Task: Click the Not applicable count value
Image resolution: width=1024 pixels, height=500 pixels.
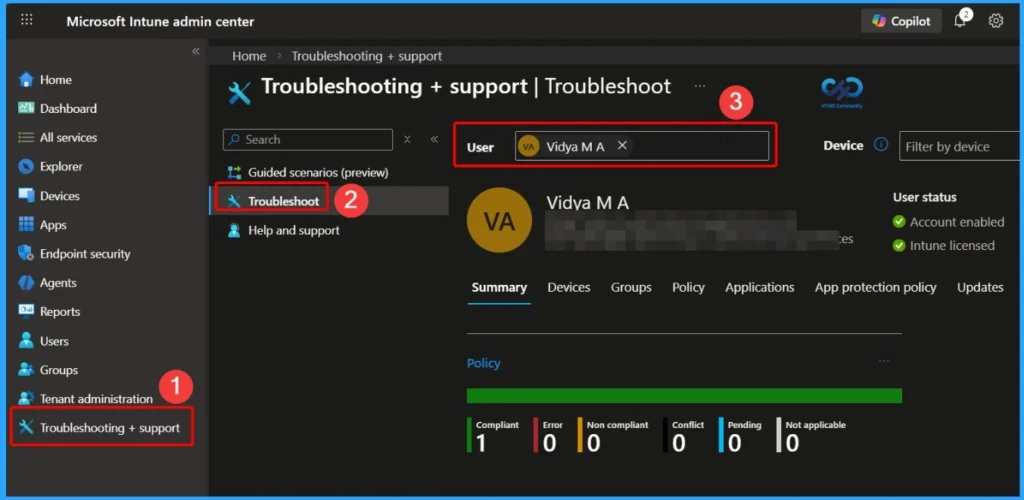Action: coord(792,444)
